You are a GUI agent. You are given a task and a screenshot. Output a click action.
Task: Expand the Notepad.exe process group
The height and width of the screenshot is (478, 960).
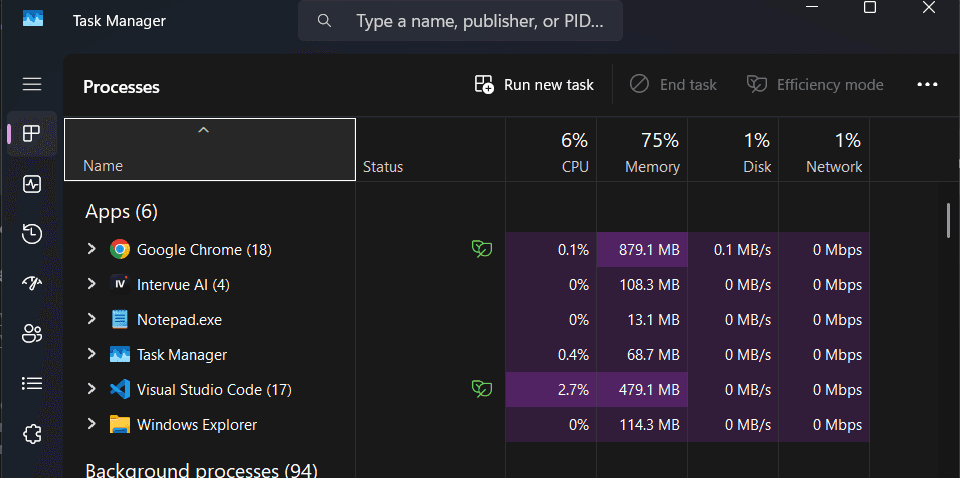point(91,318)
